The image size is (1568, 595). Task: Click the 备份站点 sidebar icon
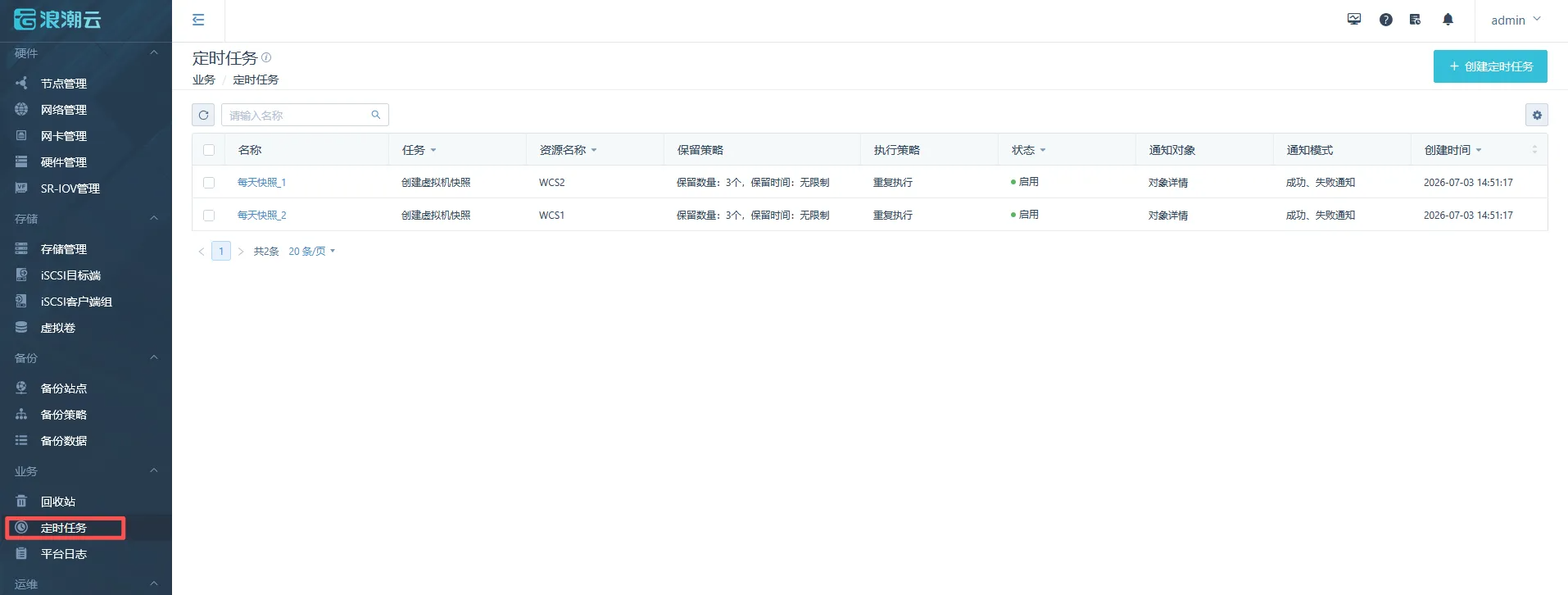coord(21,388)
